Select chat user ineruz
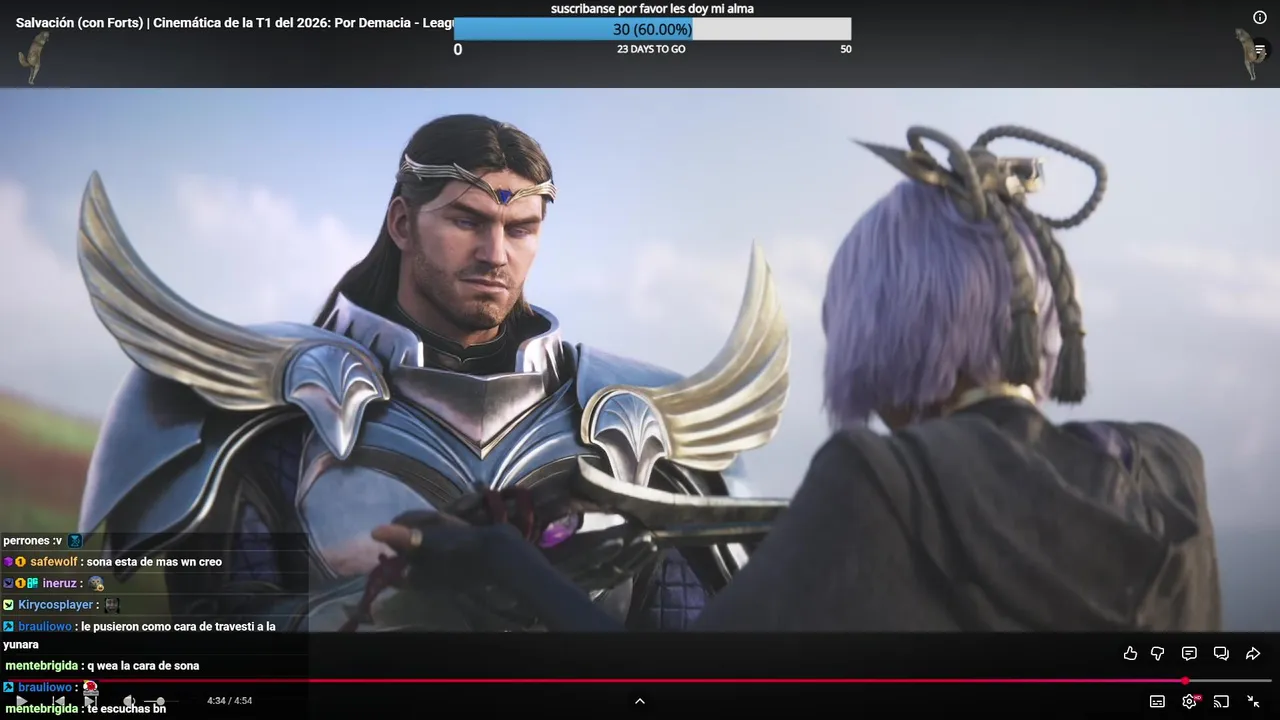The width and height of the screenshot is (1280, 720). coord(60,583)
